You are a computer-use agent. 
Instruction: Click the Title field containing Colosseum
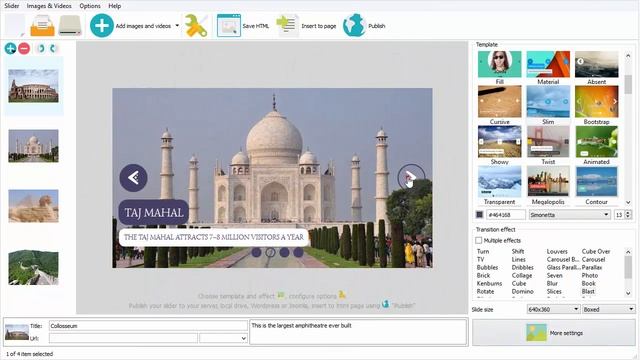click(148, 326)
